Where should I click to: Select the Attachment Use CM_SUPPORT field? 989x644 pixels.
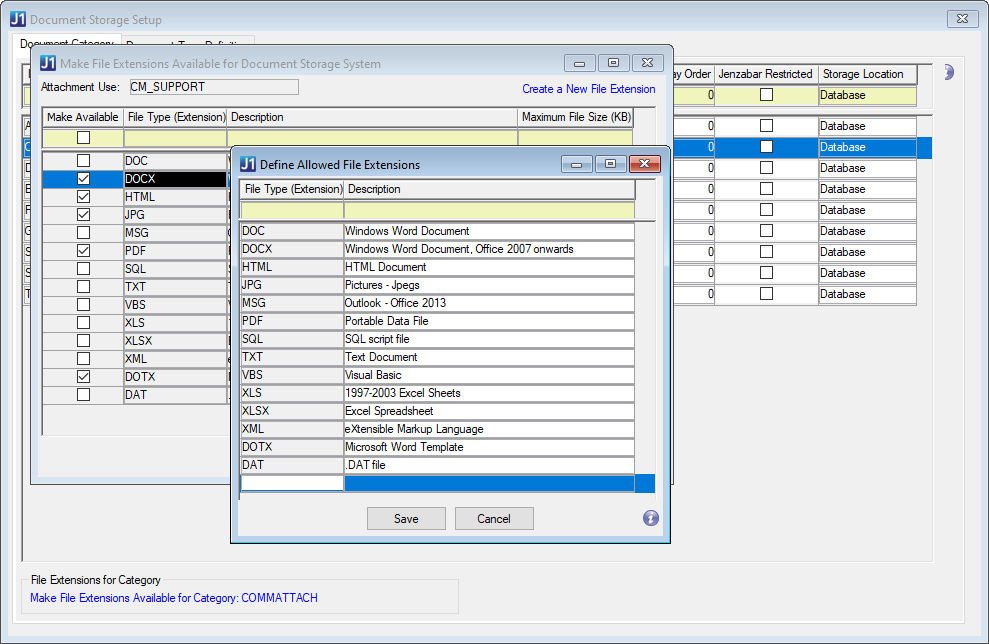click(213, 87)
